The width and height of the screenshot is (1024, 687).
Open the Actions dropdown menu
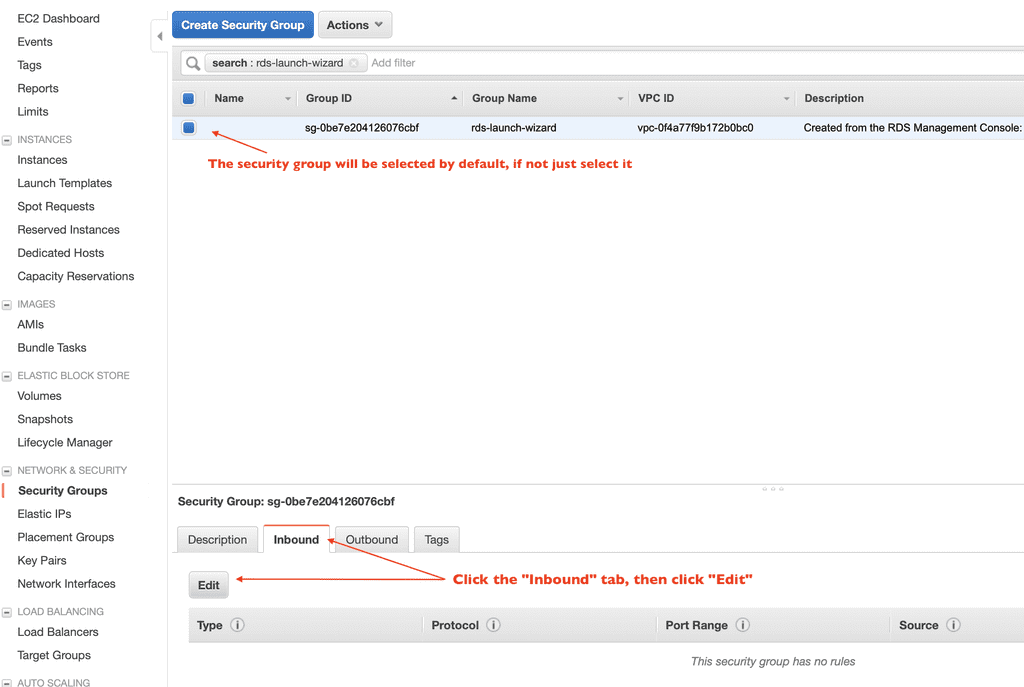[x=354, y=25]
